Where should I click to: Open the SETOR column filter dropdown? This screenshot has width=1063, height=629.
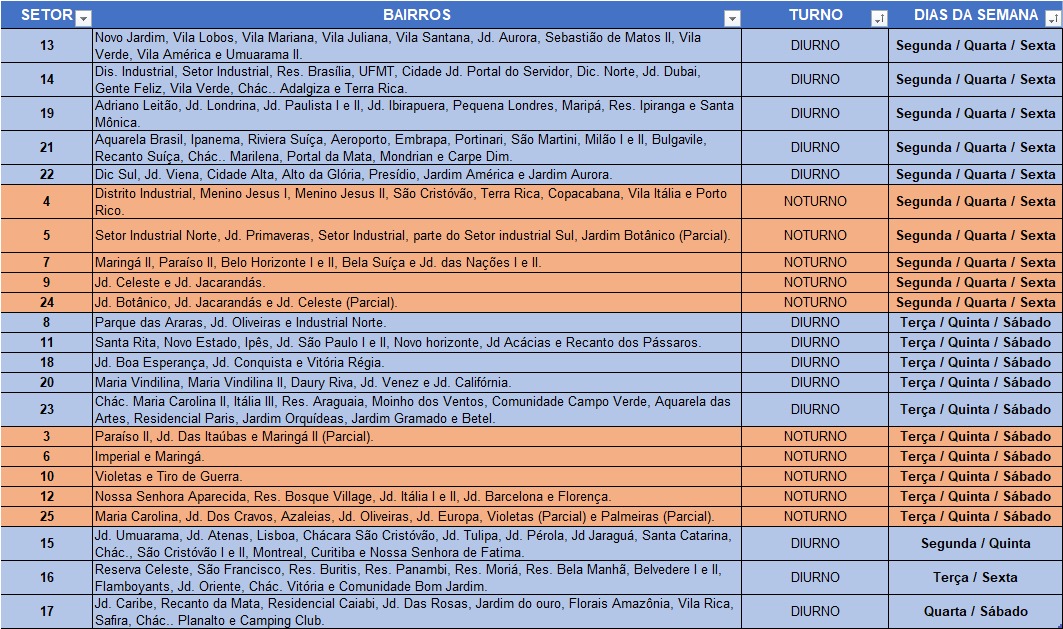[83, 18]
